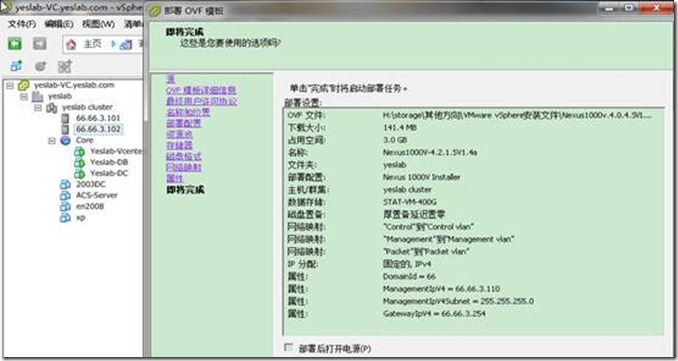Image resolution: width=678 pixels, height=361 pixels.
Task: Open the 网络映射 step
Action: [x=184, y=167]
